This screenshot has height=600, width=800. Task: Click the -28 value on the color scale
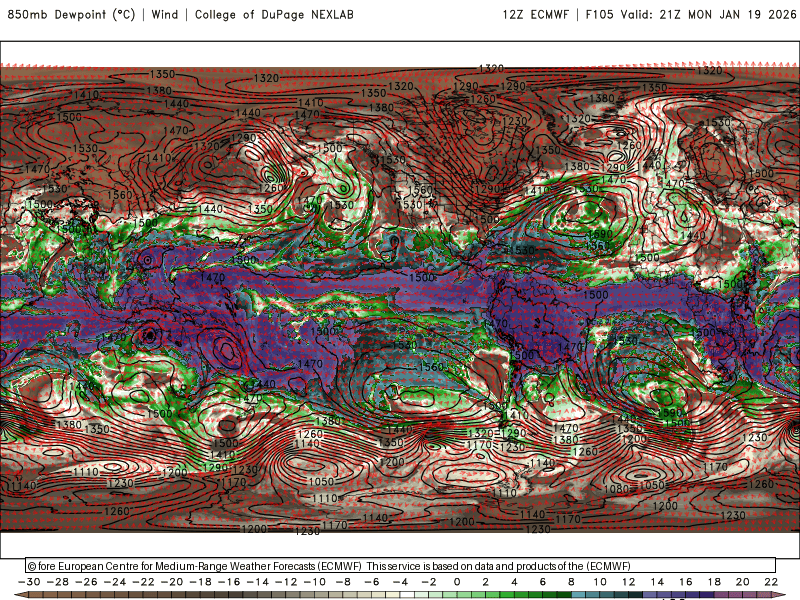click(58, 582)
